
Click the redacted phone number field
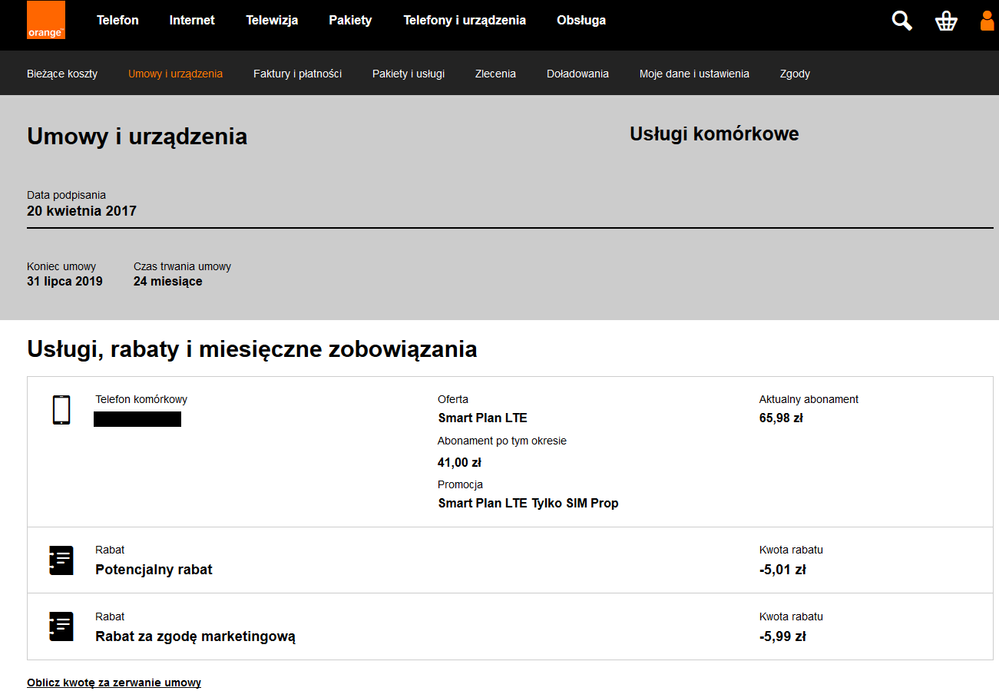coord(138,419)
